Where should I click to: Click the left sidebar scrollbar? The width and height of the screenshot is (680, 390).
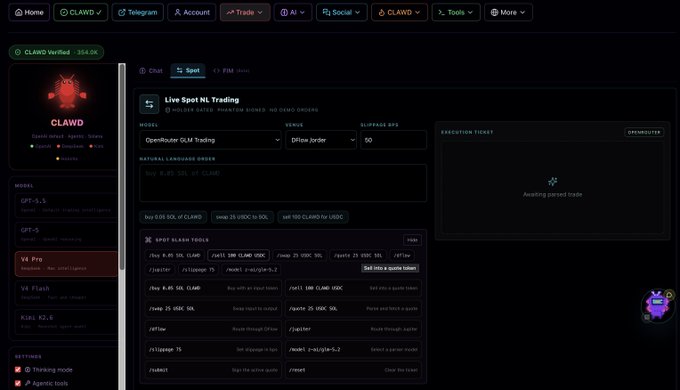pyautogui.click(x=122, y=167)
